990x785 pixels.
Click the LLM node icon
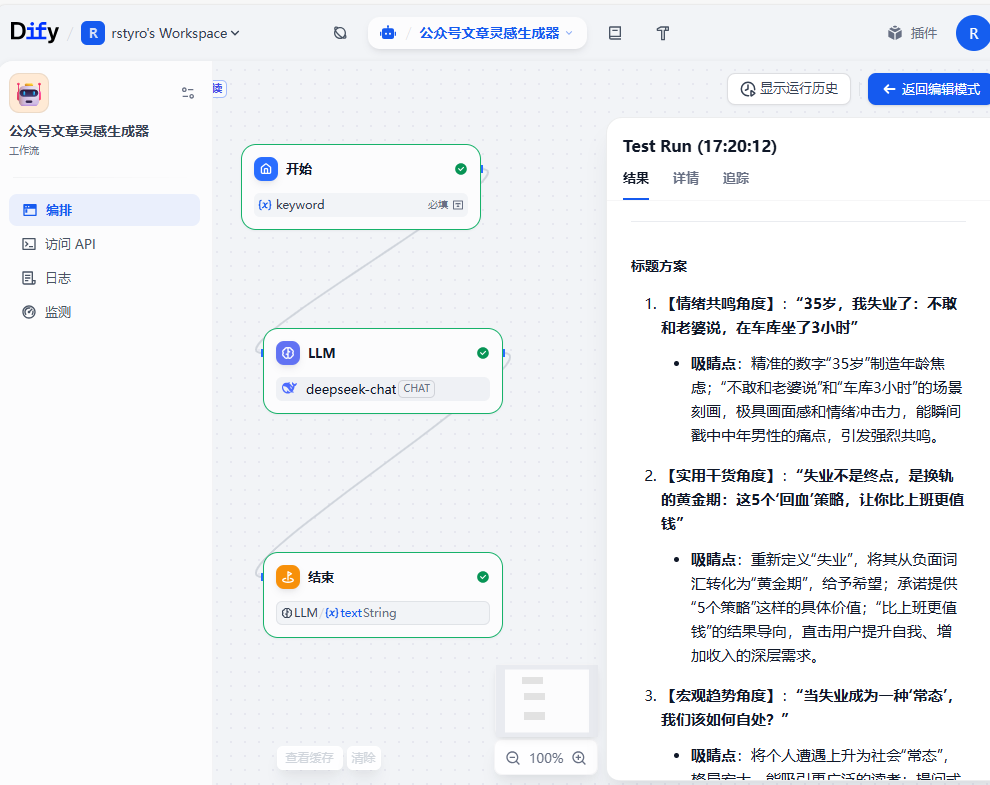pyautogui.click(x=288, y=353)
